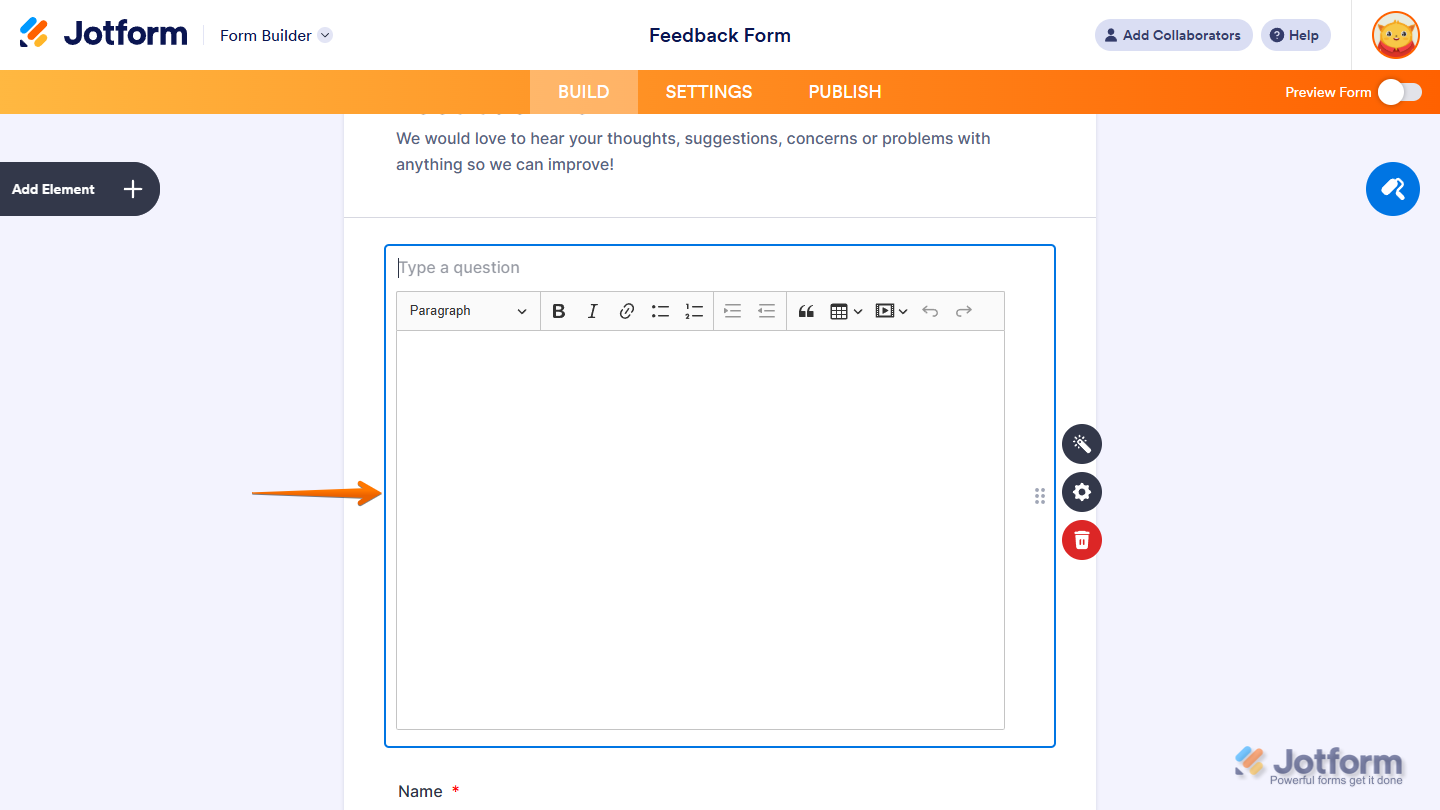Screen dimensions: 1440x810
Task: Insert a hyperlink using the link icon
Action: click(626, 311)
